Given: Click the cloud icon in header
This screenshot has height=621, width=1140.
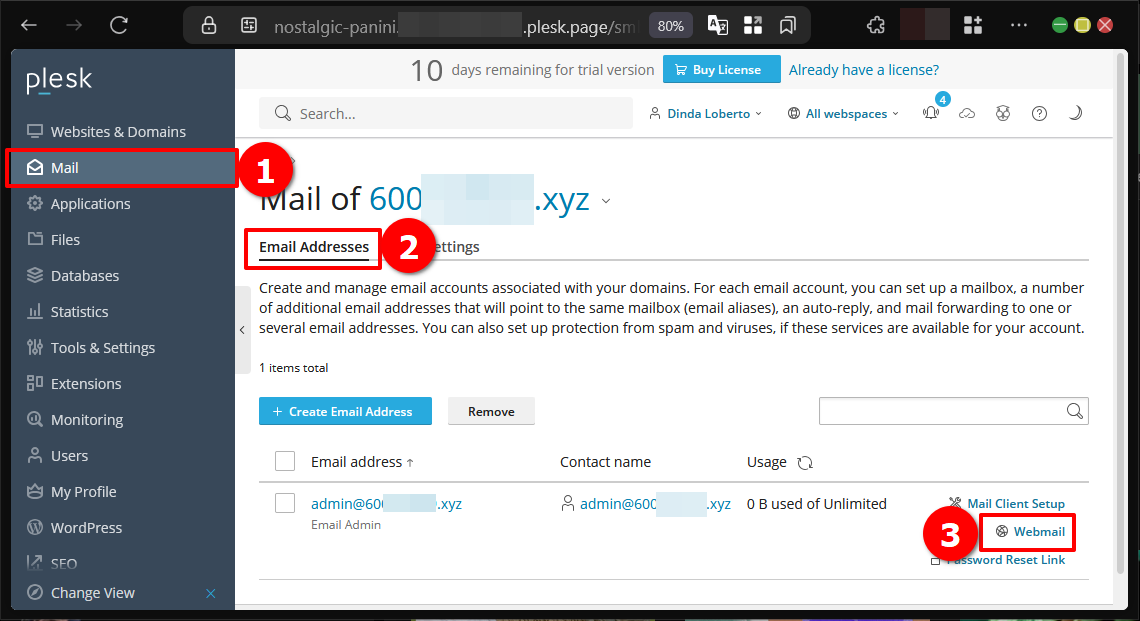Looking at the screenshot, I should (x=967, y=113).
